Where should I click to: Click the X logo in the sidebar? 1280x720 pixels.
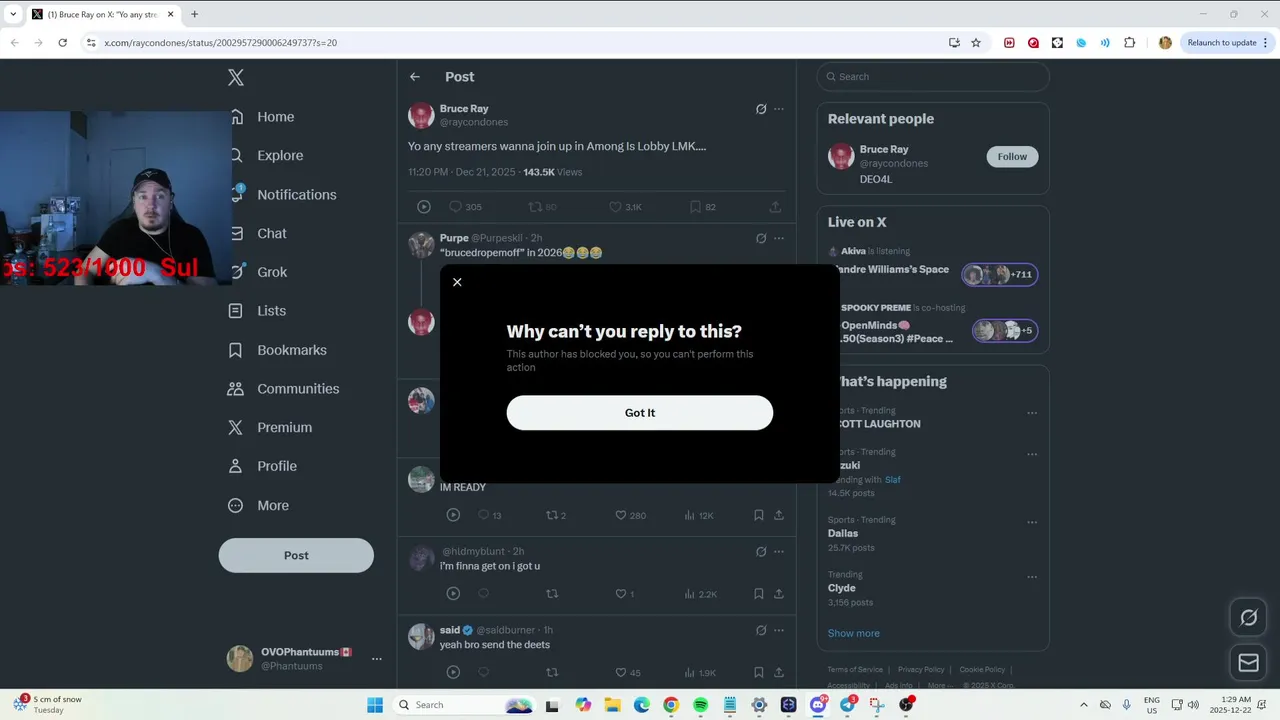click(x=236, y=77)
